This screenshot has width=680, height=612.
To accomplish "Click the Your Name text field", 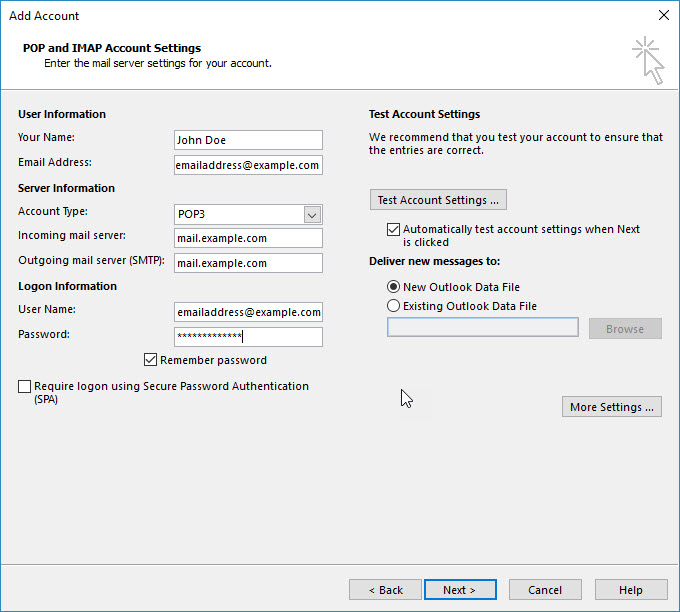I will pos(248,140).
